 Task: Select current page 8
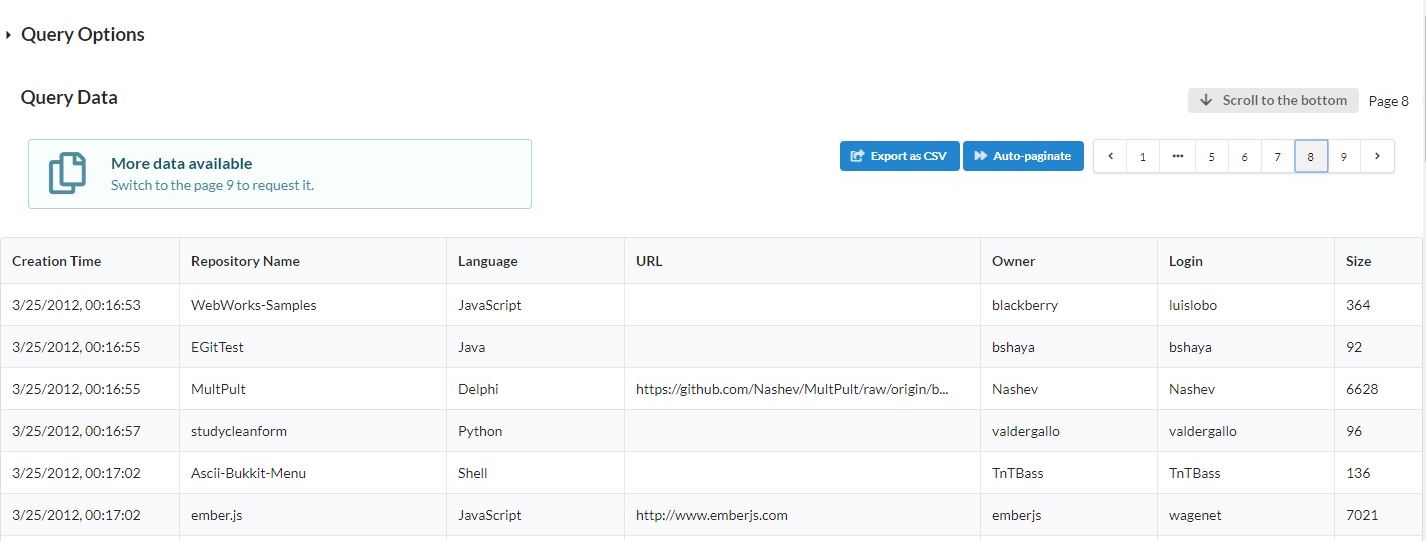click(x=1311, y=156)
